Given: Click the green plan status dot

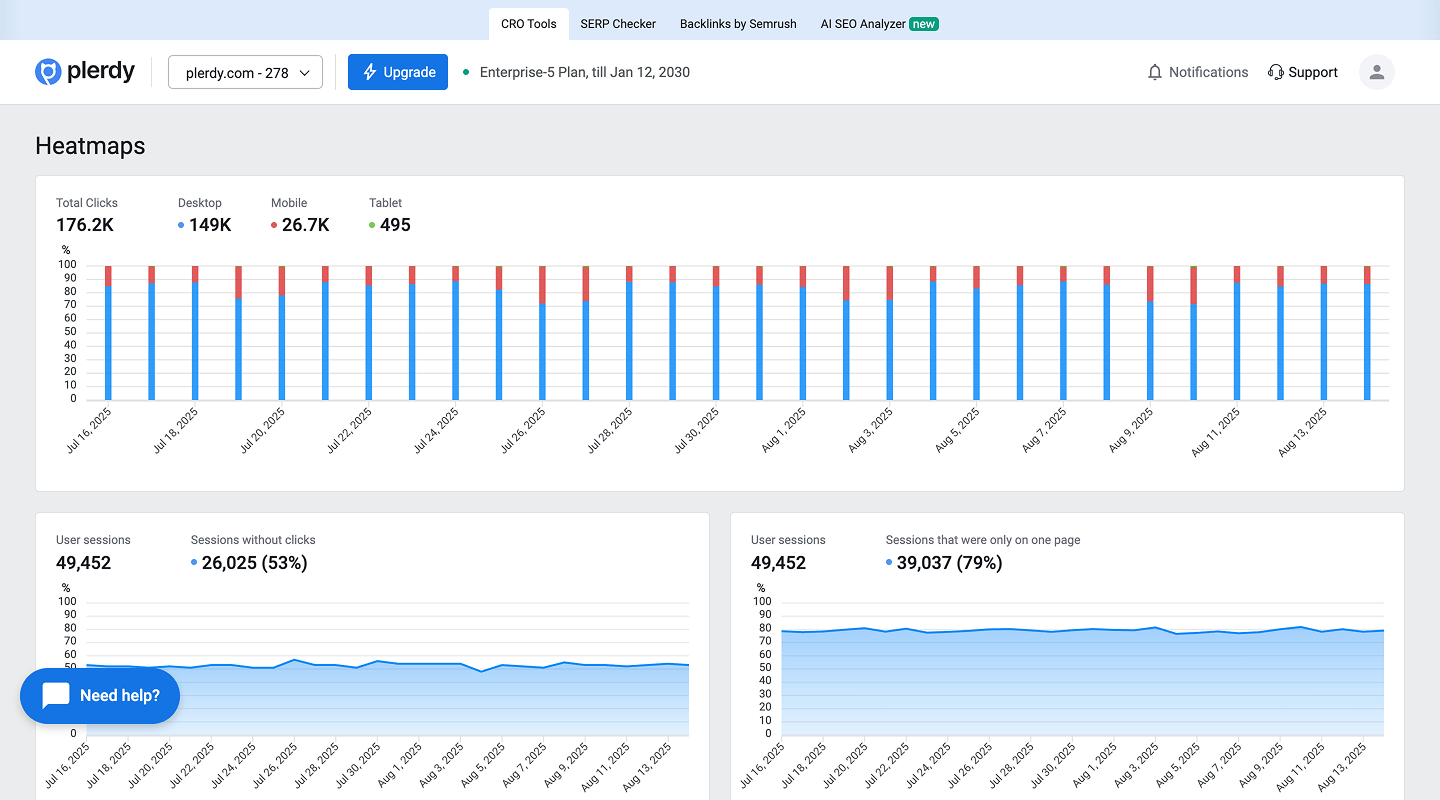Looking at the screenshot, I should tap(466, 72).
